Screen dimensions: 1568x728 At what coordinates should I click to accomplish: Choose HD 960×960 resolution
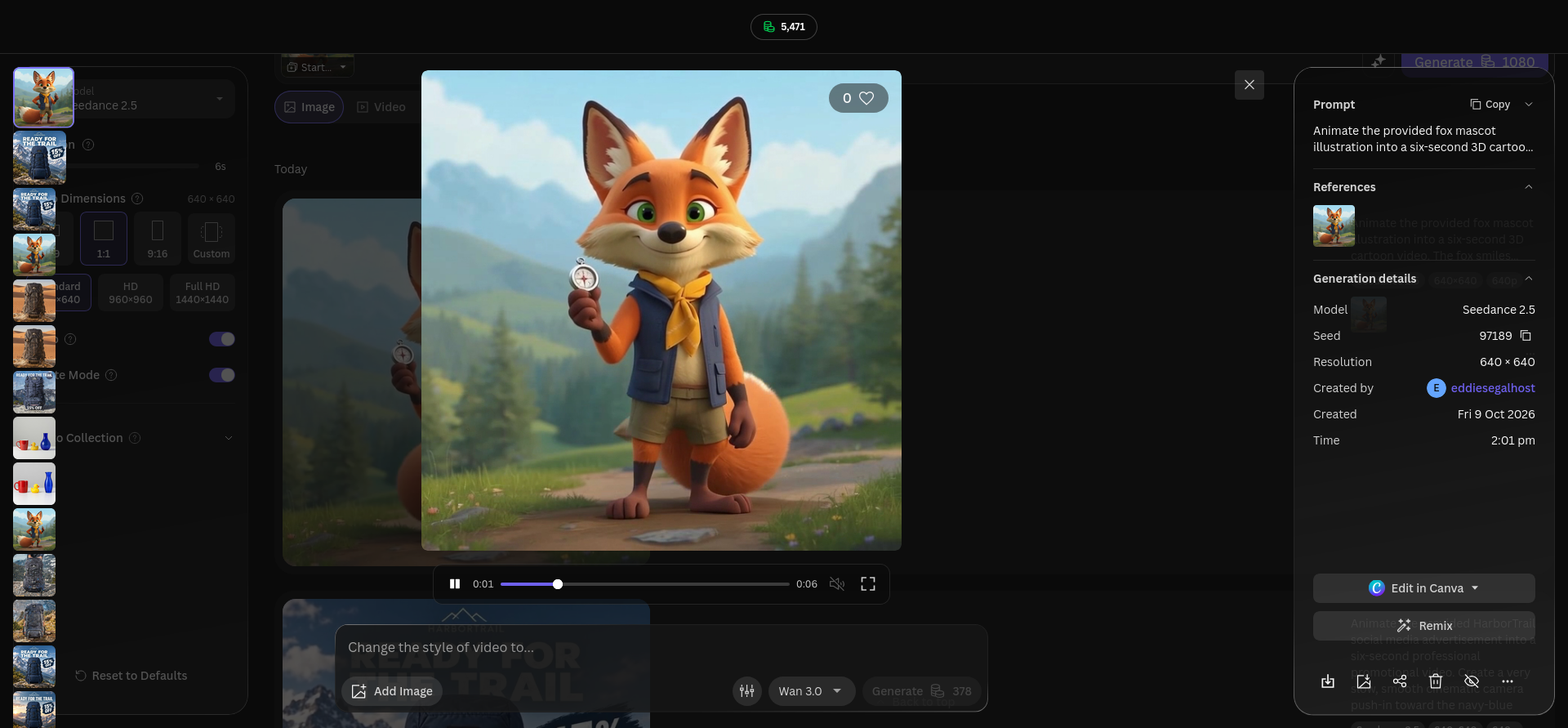pyautogui.click(x=131, y=293)
